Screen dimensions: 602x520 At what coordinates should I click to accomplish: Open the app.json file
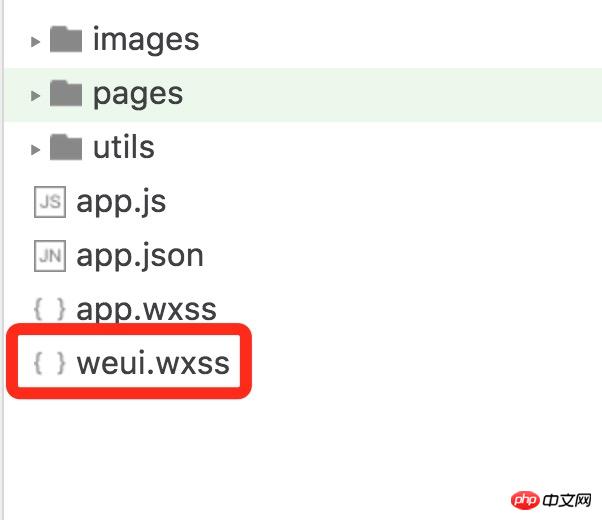click(x=140, y=256)
